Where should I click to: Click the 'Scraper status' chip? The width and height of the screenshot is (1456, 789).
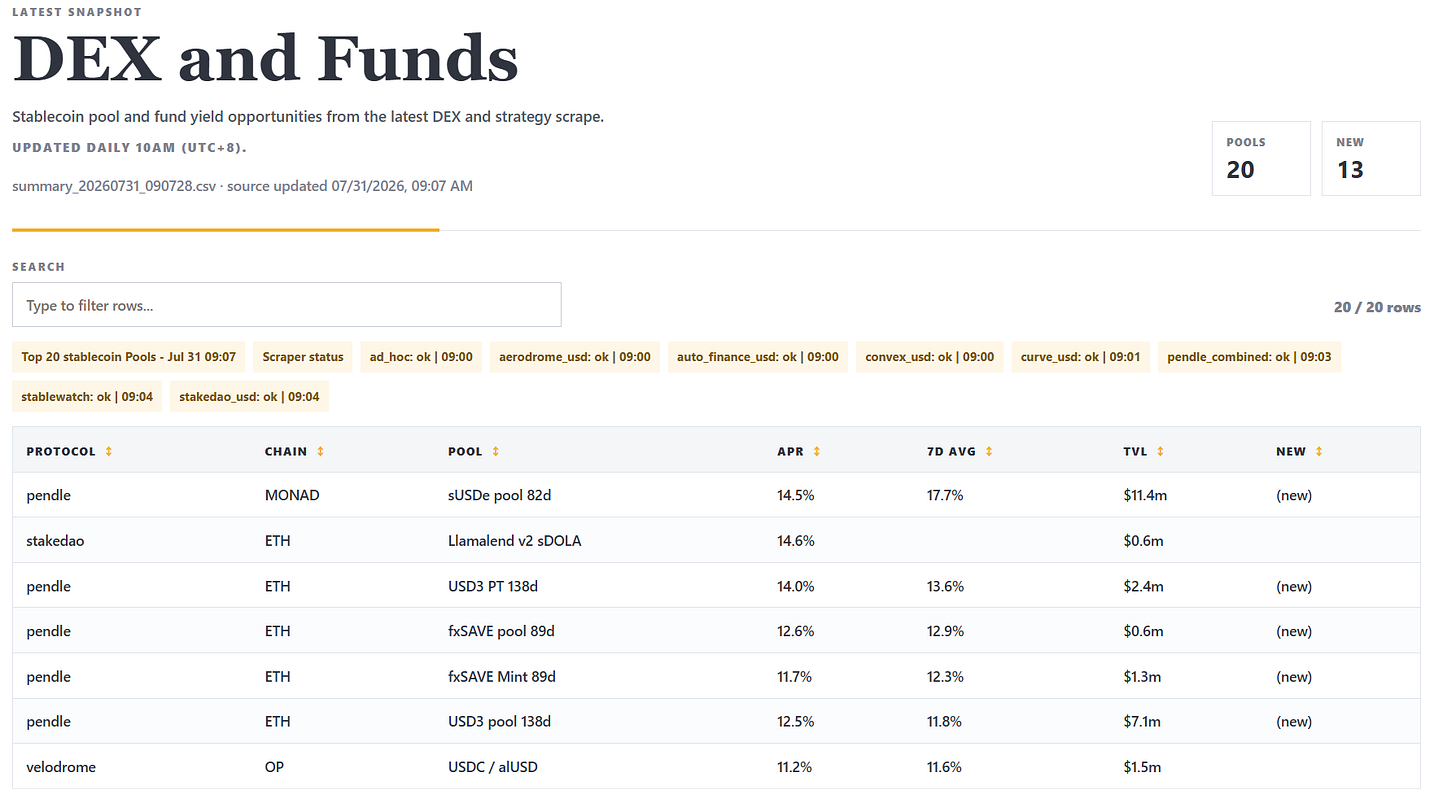pyautogui.click(x=303, y=357)
